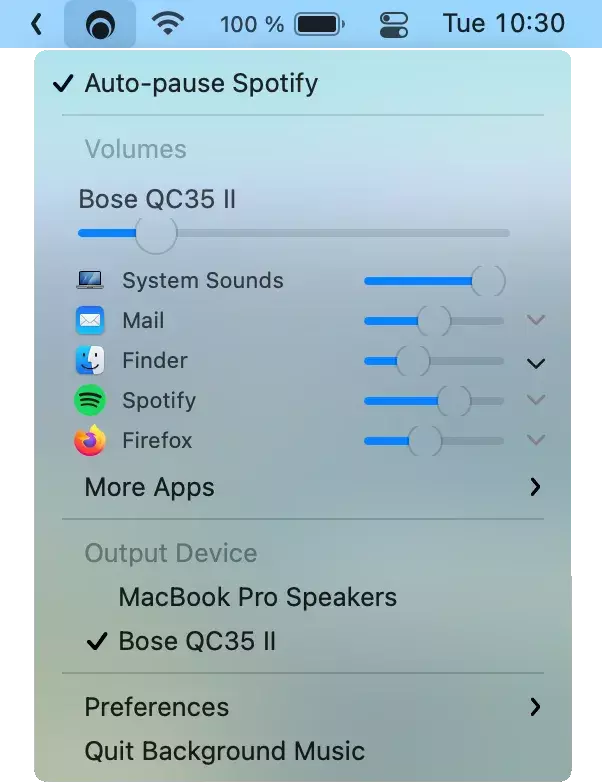The image size is (602, 784).
Task: Click the Spotify app icon
Action: tap(90, 400)
